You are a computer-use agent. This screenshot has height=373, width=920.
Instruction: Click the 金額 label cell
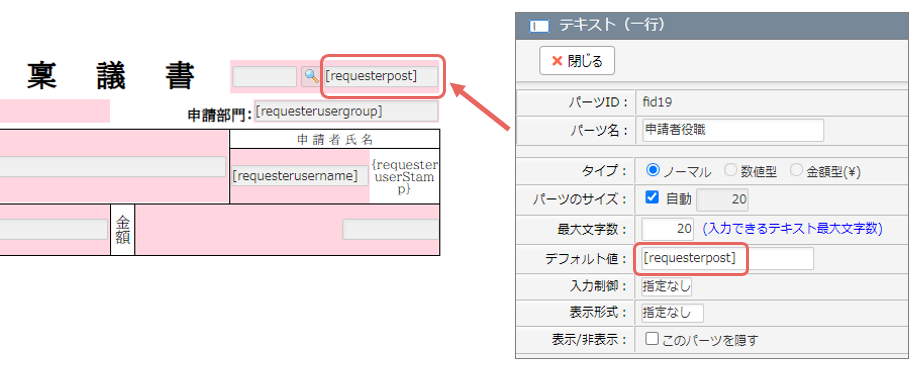coord(123,230)
